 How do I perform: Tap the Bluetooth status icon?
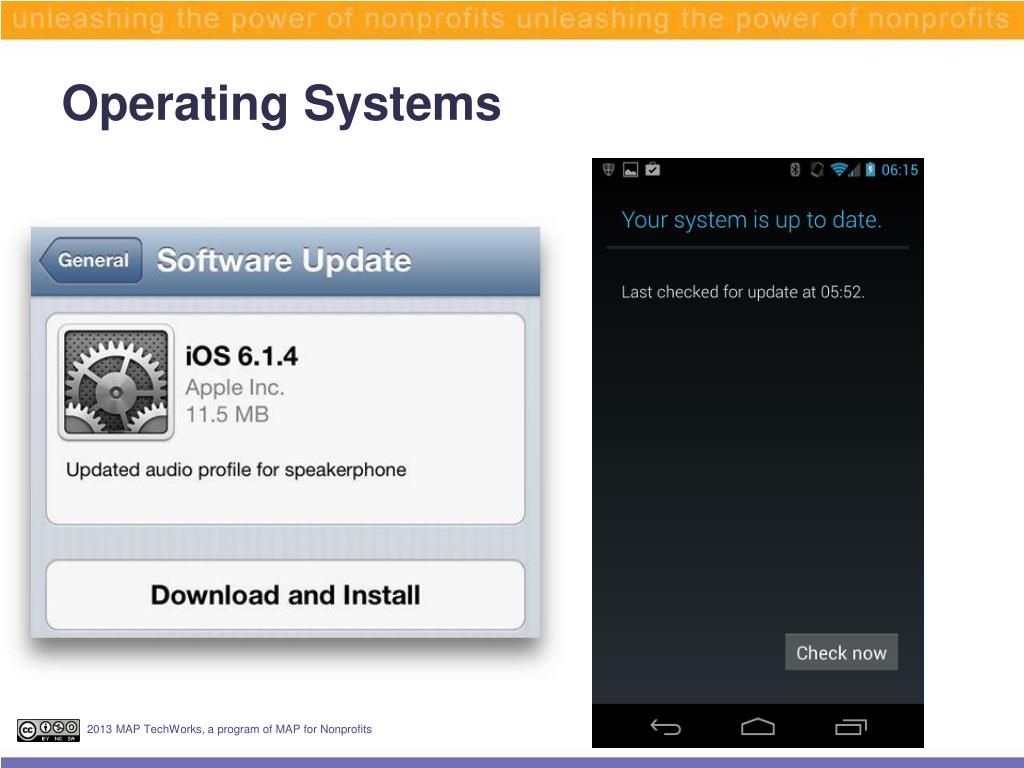pyautogui.click(x=795, y=170)
